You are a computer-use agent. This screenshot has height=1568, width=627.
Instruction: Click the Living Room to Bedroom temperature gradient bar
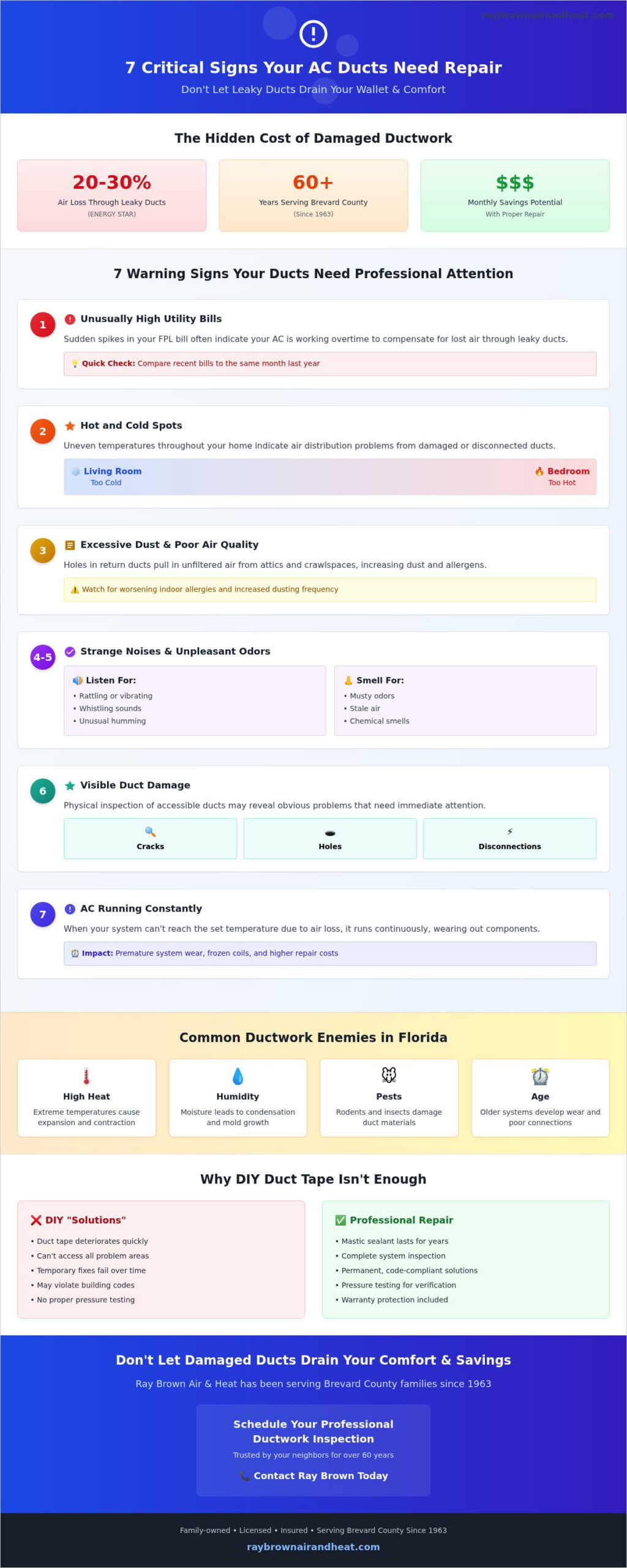330,477
